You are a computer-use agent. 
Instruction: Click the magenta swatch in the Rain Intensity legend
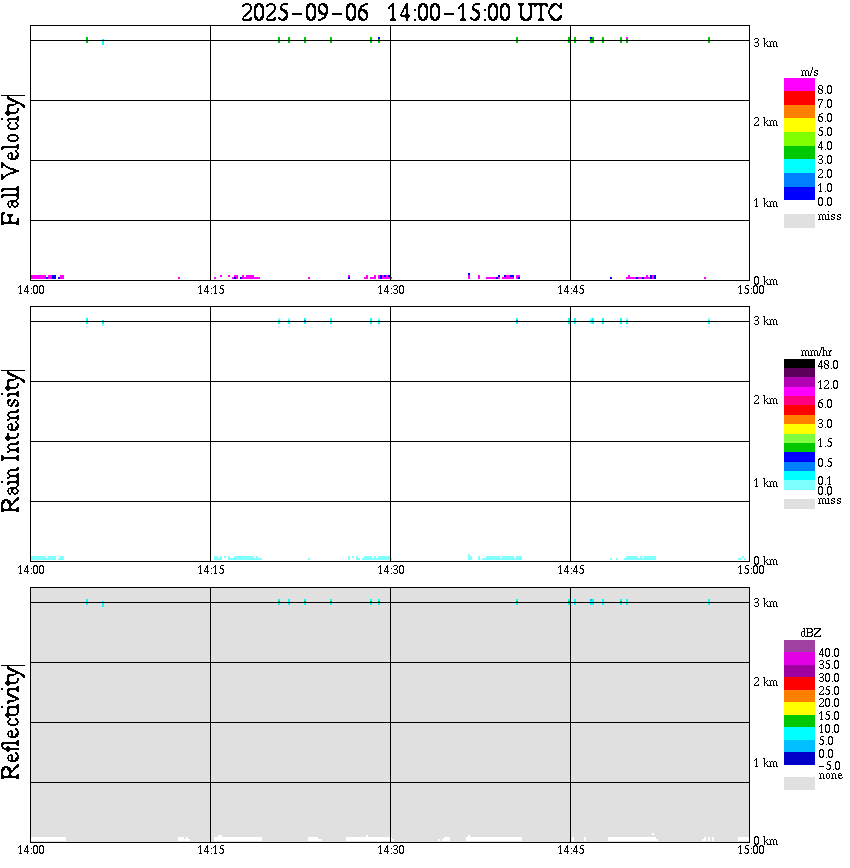pos(799,391)
